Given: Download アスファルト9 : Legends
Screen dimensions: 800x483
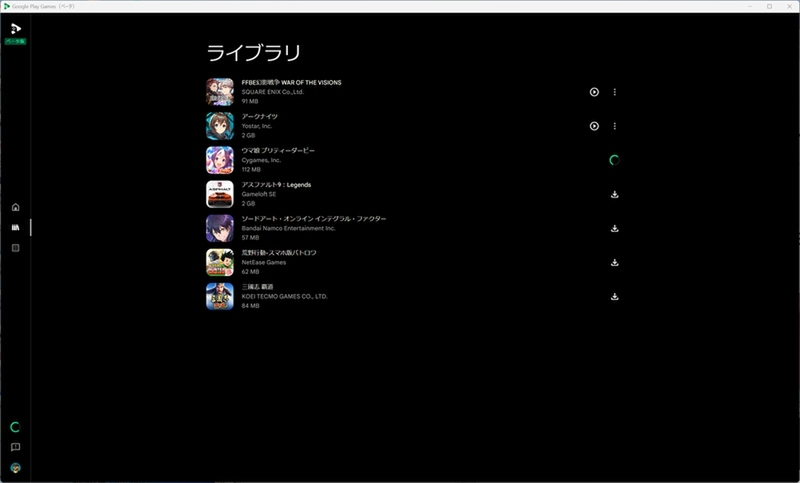Looking at the screenshot, I should pos(615,194).
